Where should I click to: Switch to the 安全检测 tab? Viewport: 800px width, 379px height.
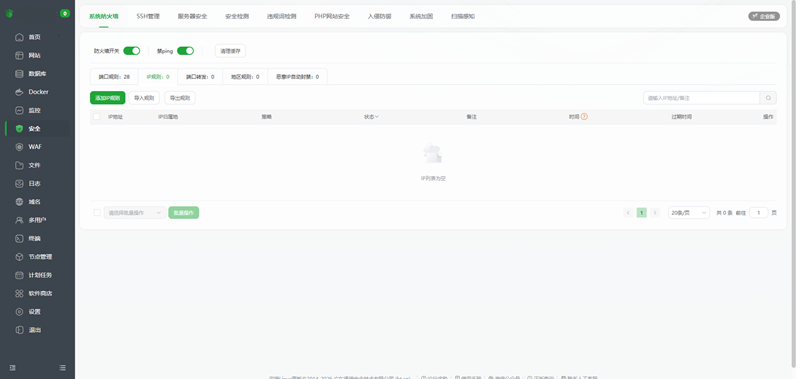tap(237, 16)
